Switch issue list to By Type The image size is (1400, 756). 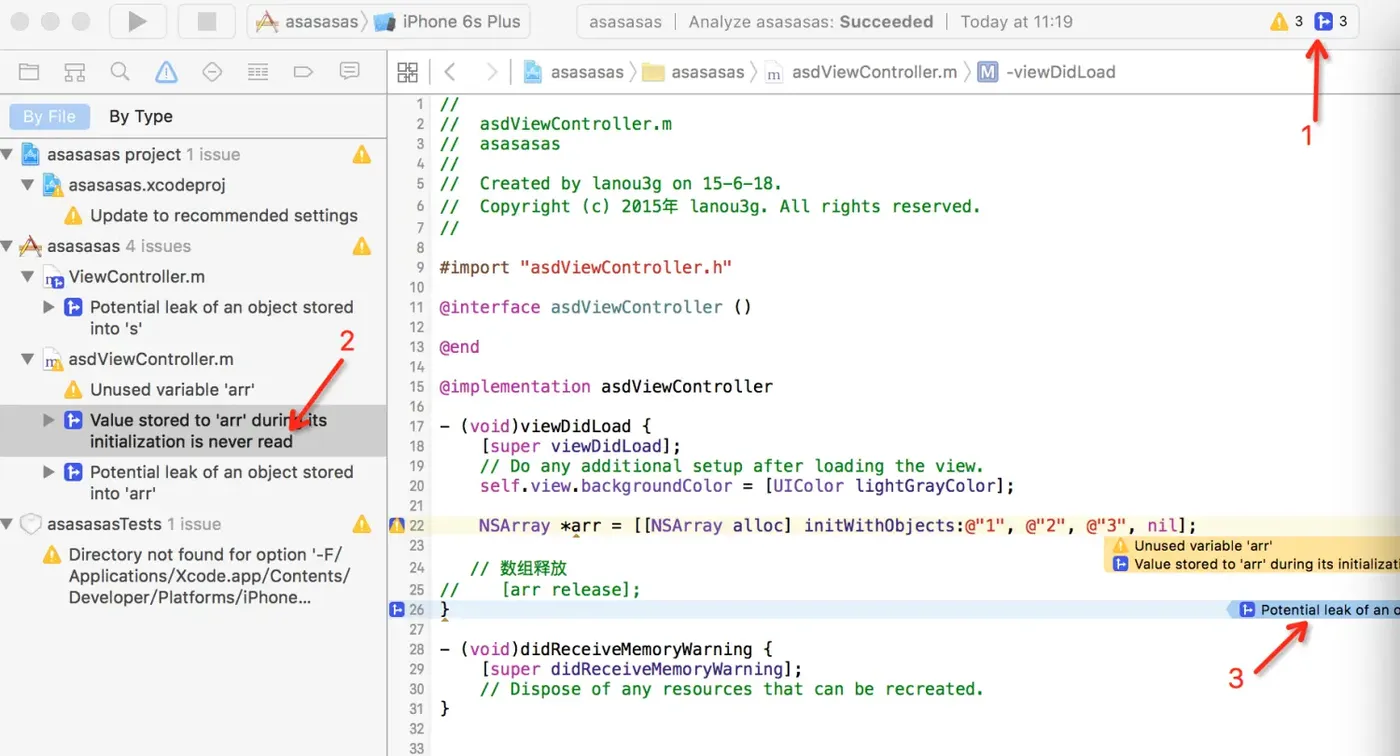pyautogui.click(x=141, y=116)
